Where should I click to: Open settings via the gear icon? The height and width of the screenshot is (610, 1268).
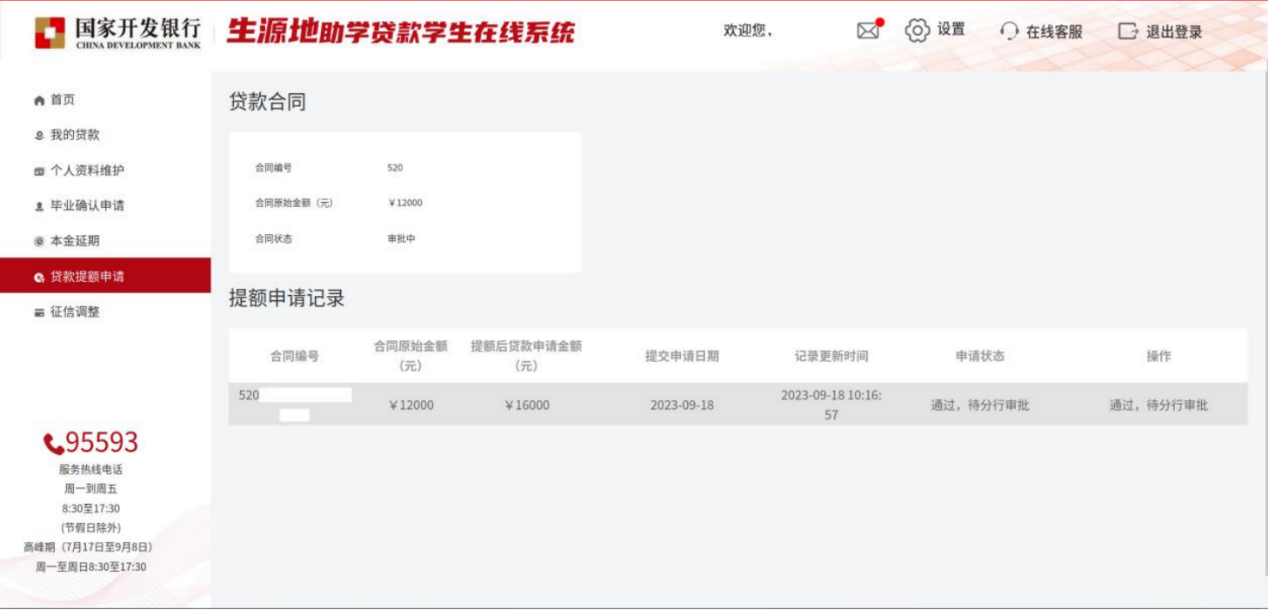917,31
